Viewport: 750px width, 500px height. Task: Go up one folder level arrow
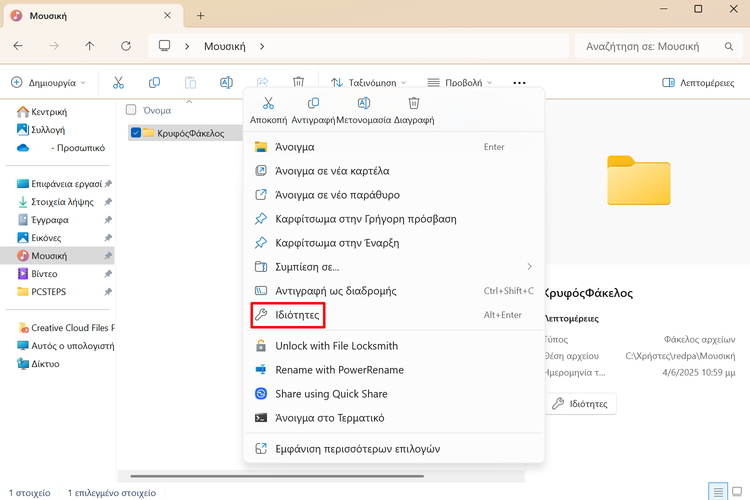tap(89, 46)
